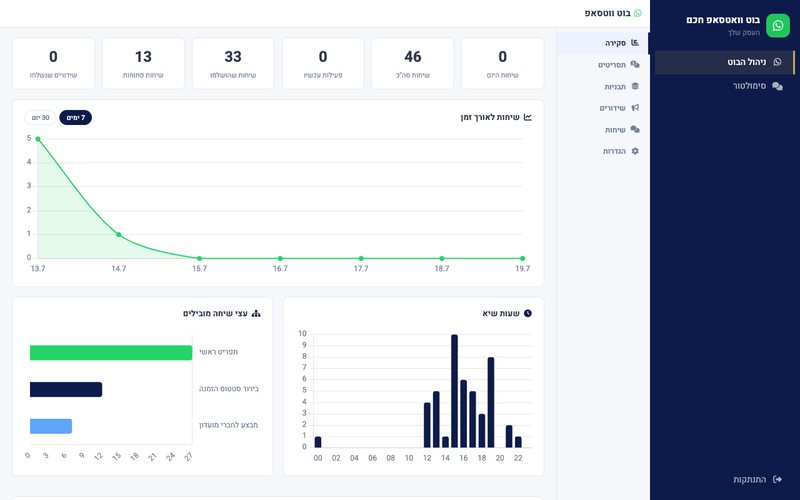800x500 pixels.
Task: Switch chart range to 7 ימים
Action: tap(76, 118)
